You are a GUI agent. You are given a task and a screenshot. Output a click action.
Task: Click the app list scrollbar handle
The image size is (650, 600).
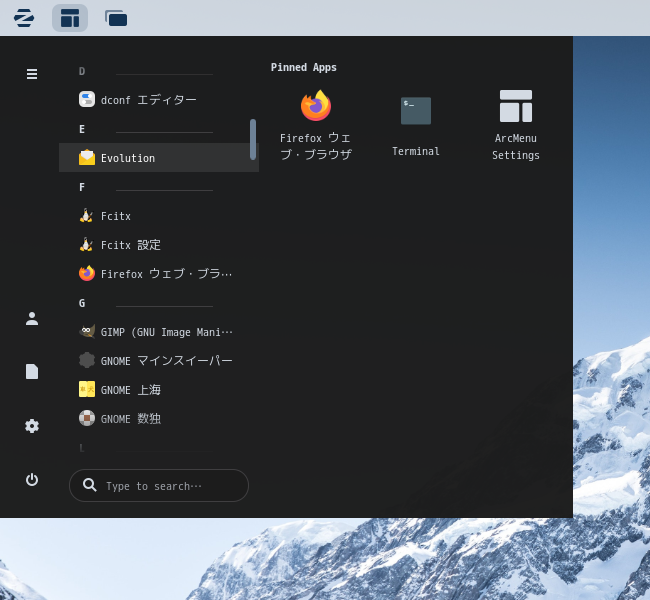(253, 139)
